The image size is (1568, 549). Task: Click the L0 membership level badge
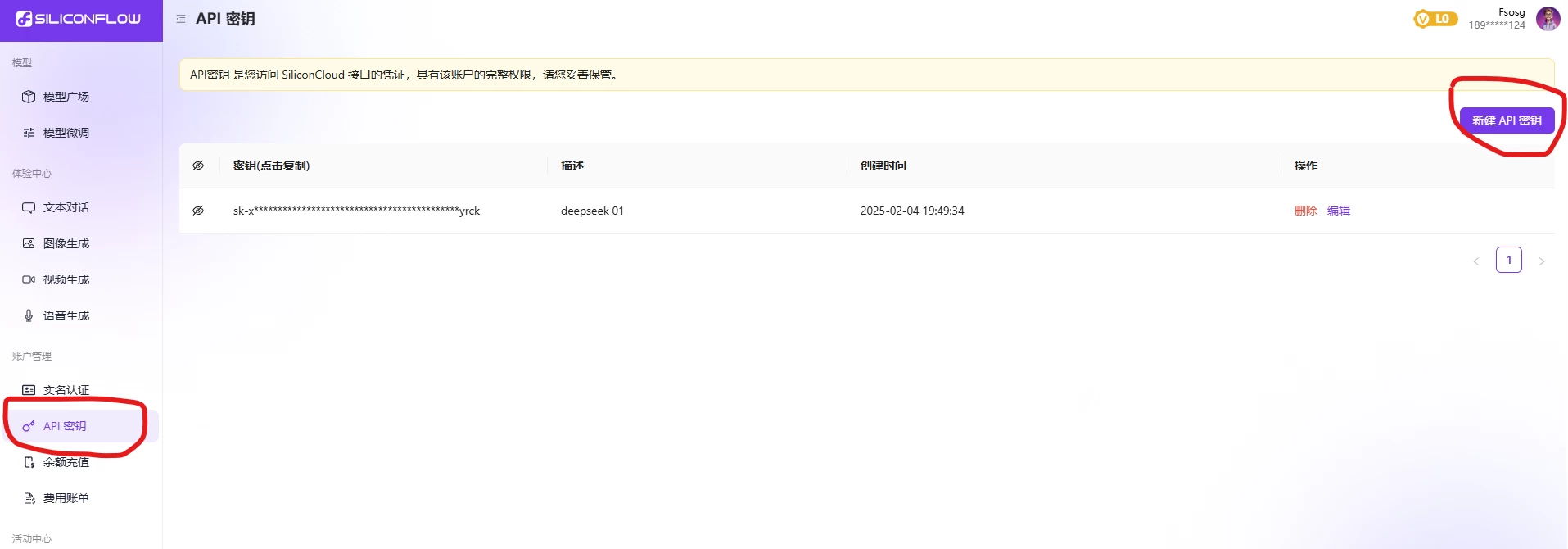click(x=1435, y=19)
